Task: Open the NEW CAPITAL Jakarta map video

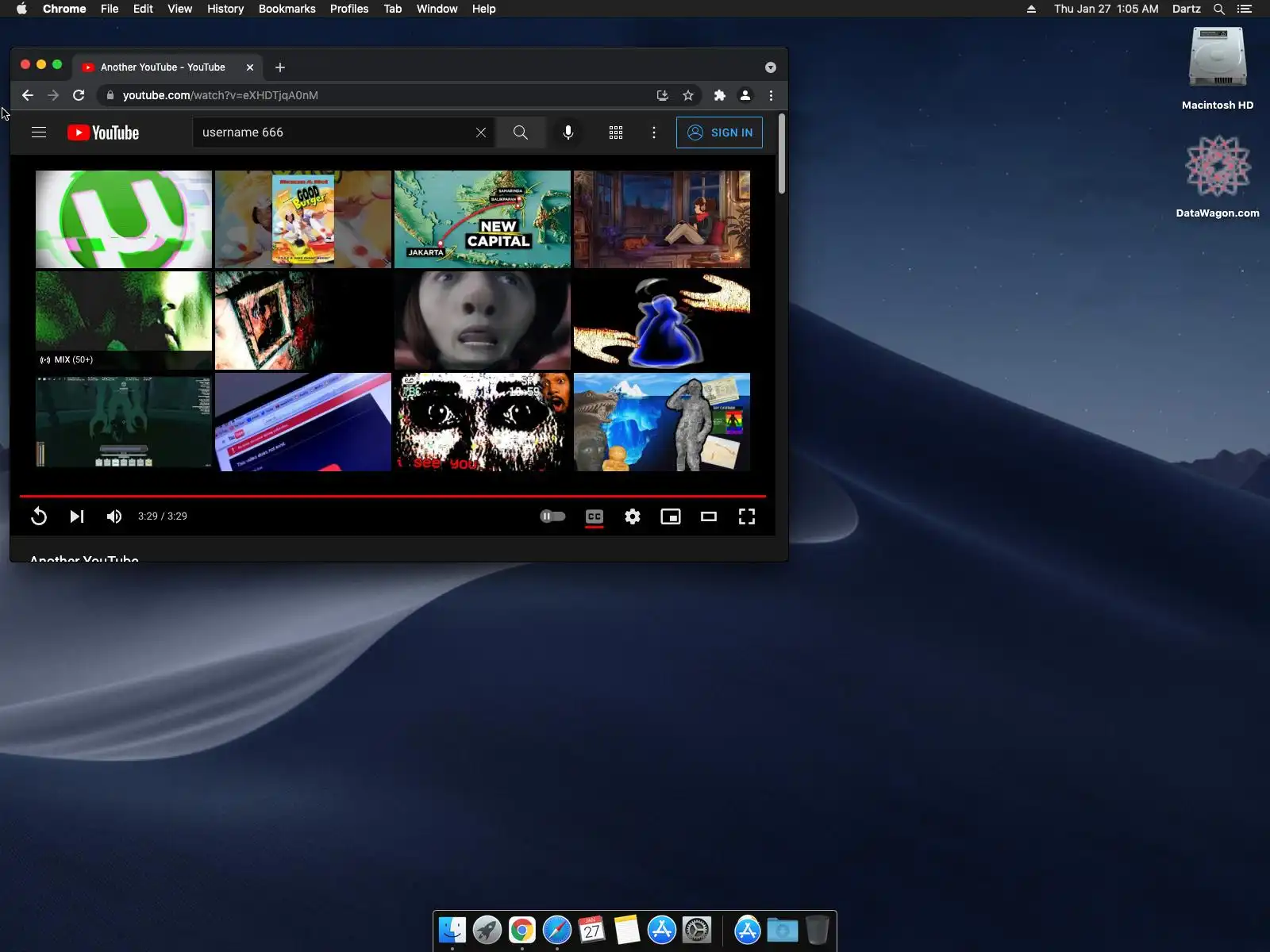Action: click(483, 219)
